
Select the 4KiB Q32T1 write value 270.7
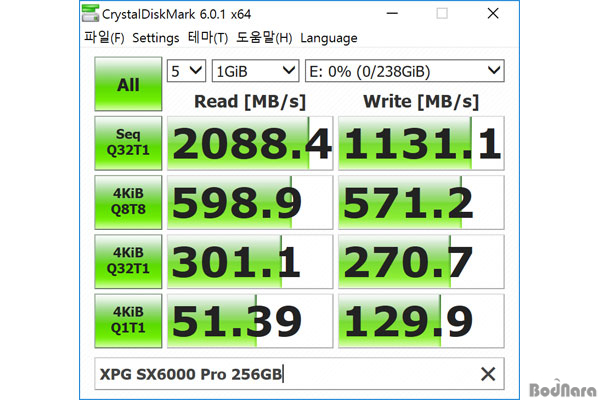421,262
